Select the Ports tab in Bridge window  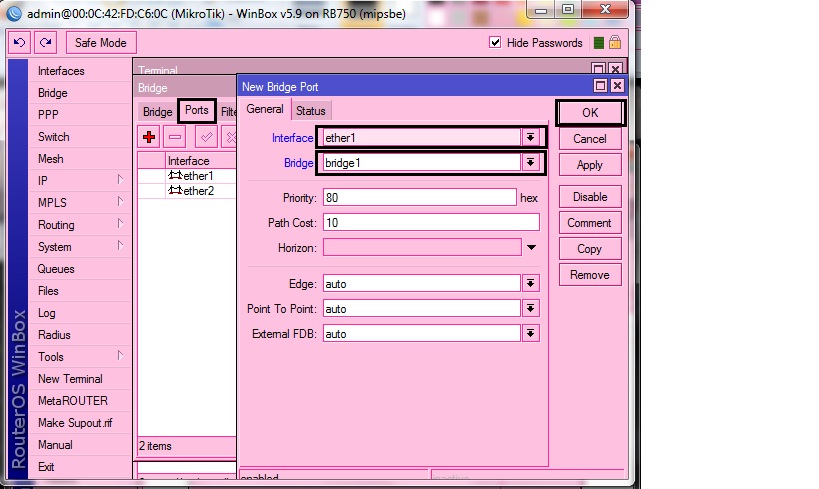(196, 110)
